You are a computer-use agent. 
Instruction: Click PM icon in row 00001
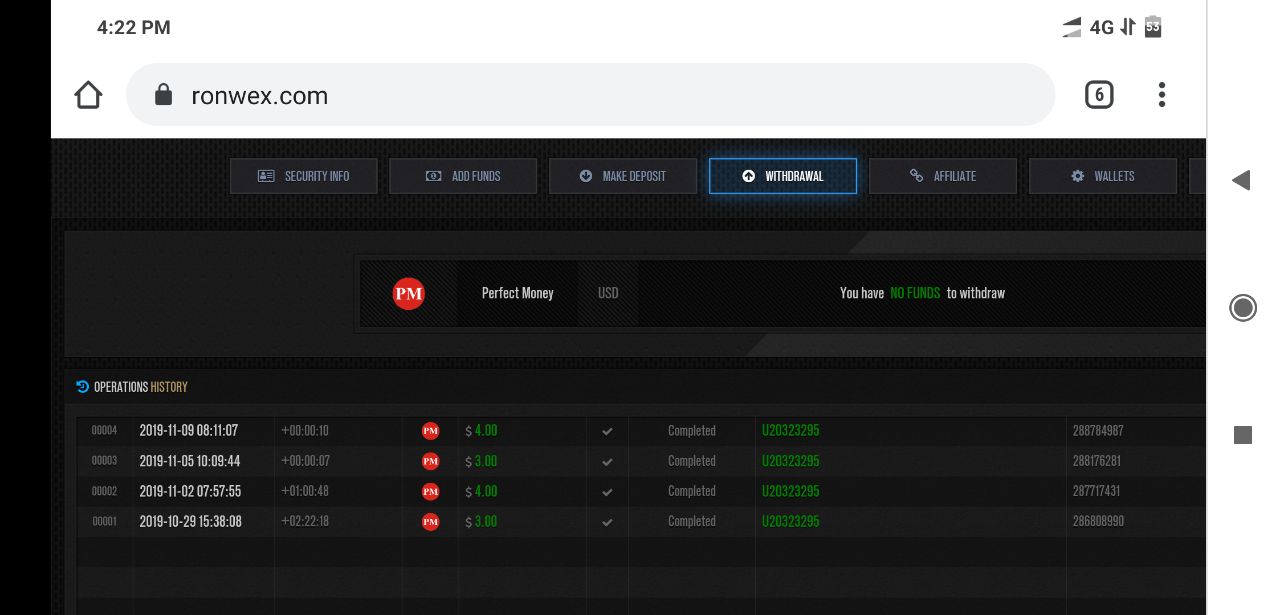point(431,521)
